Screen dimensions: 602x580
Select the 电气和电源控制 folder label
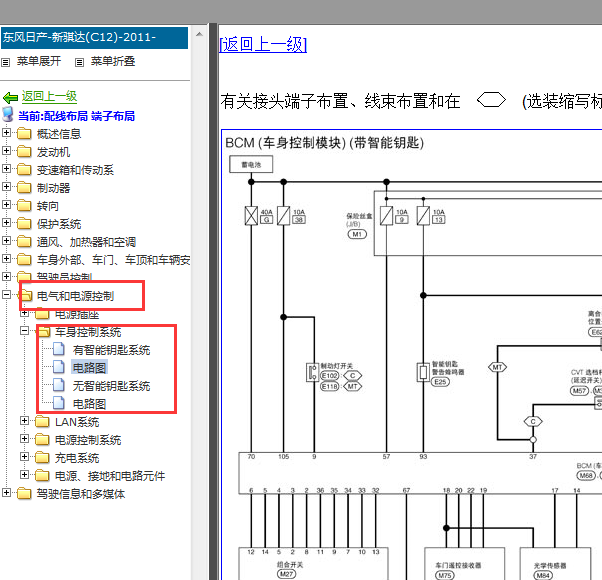(75, 296)
